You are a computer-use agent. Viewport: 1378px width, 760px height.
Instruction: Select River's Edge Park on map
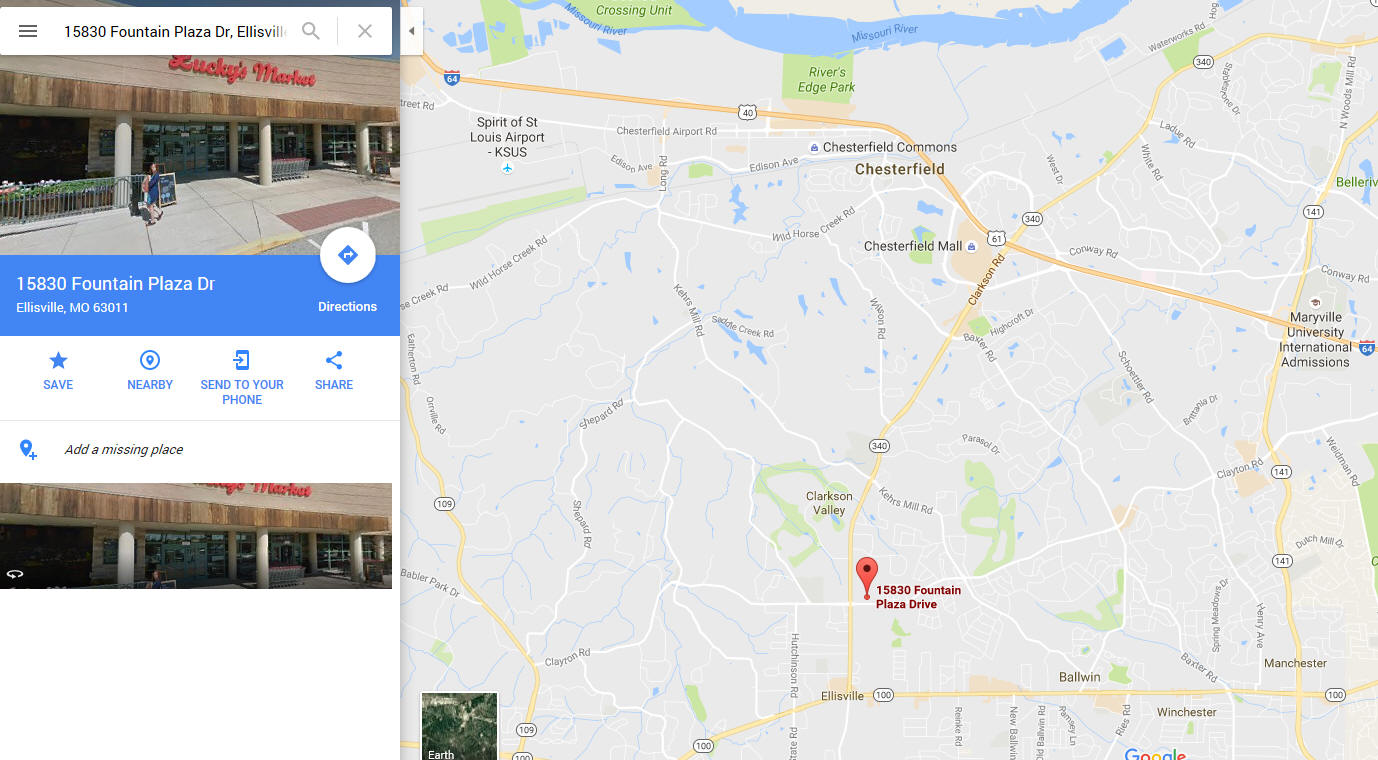(826, 80)
